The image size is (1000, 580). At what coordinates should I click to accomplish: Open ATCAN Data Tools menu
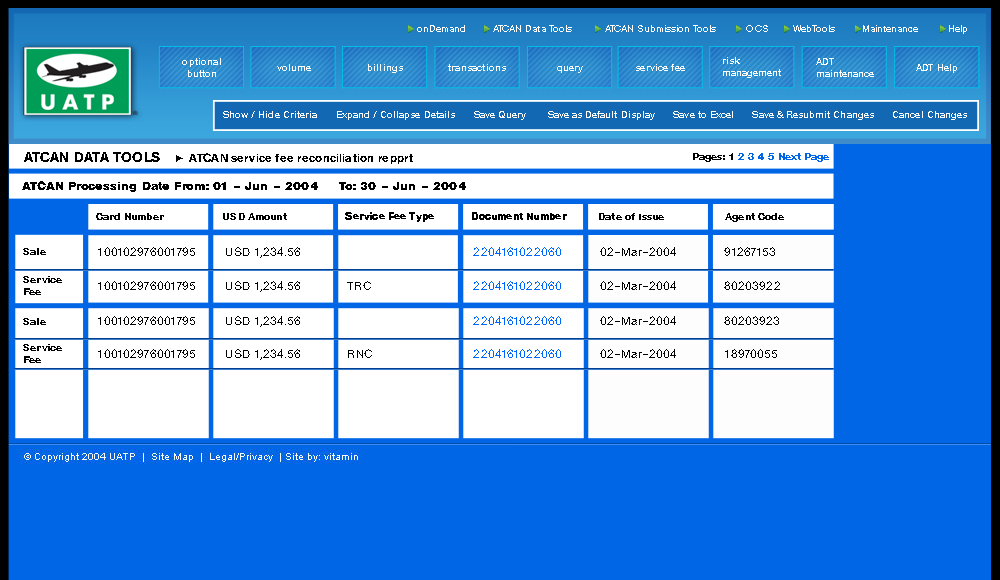[532, 29]
